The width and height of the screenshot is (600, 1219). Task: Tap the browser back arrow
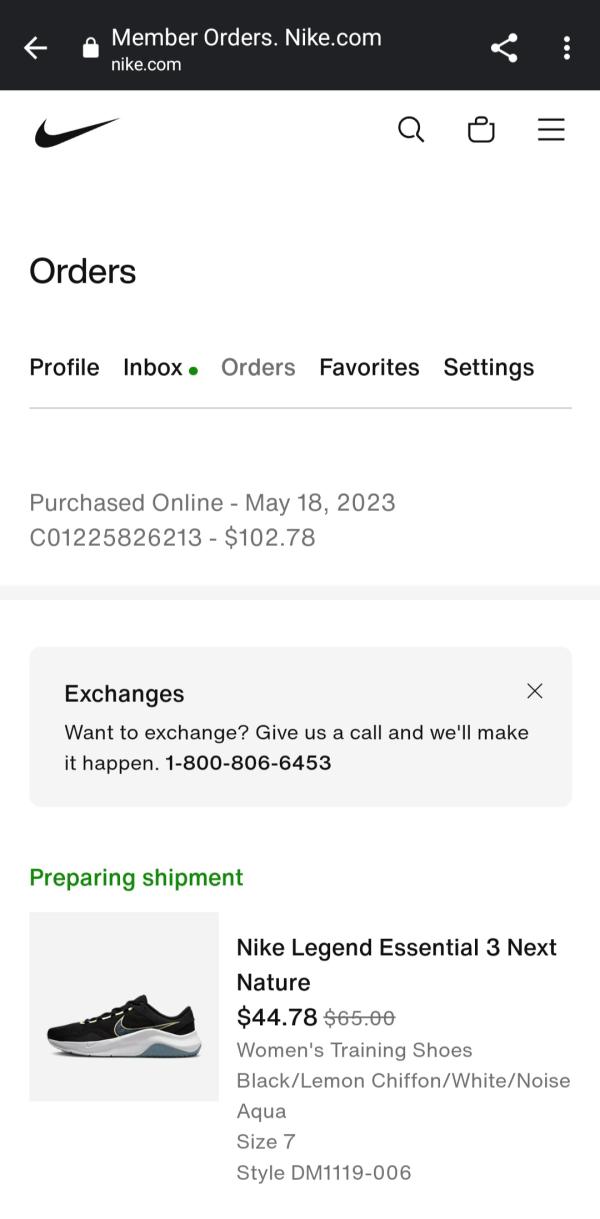pyautogui.click(x=36, y=47)
